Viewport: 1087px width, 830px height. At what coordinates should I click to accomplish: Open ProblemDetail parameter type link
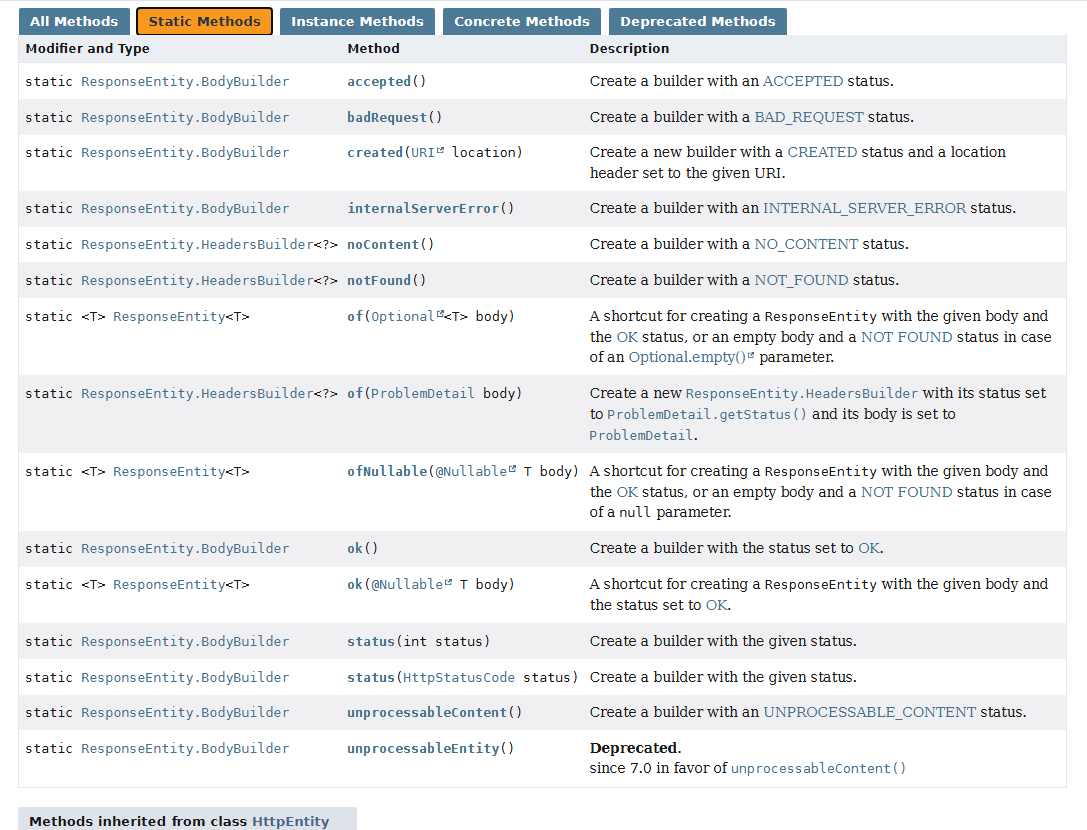[423, 394]
